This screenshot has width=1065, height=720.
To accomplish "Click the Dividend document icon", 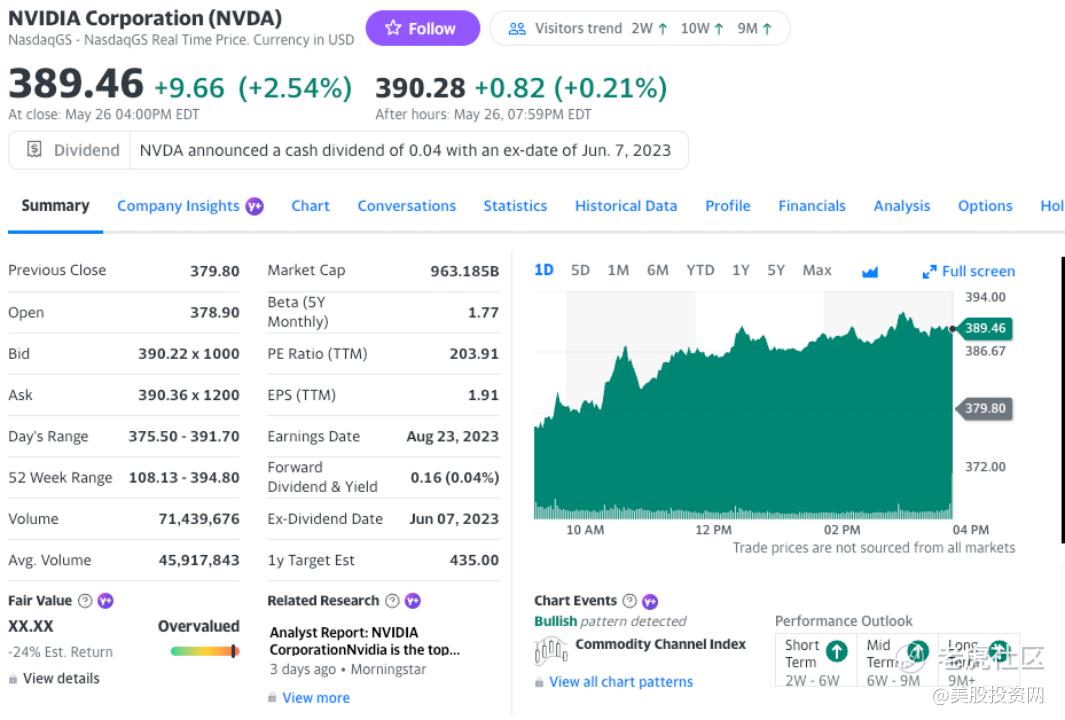I will (x=34, y=150).
